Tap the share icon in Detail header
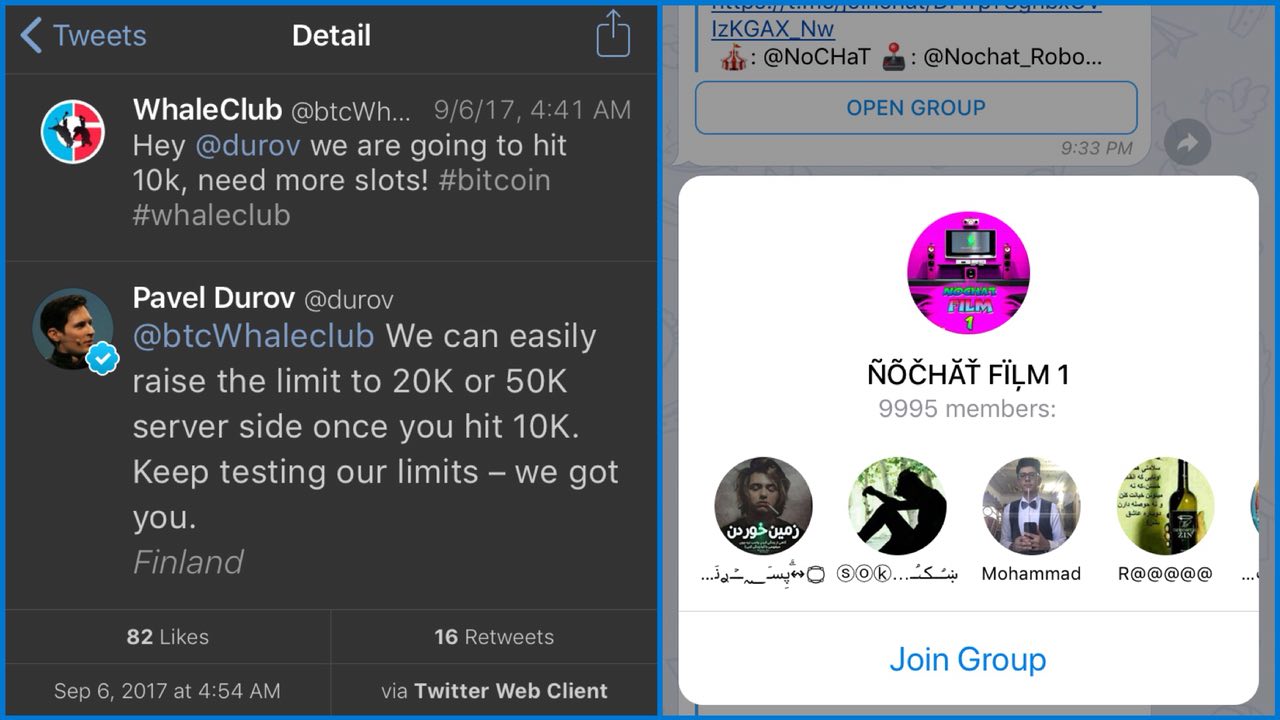The width and height of the screenshot is (1280, 720). [x=613, y=33]
